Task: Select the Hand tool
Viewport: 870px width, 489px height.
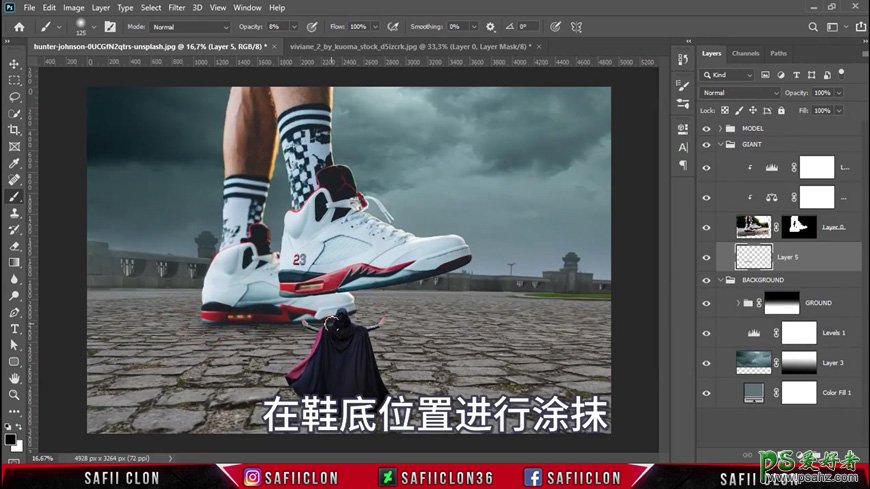Action: pos(14,379)
